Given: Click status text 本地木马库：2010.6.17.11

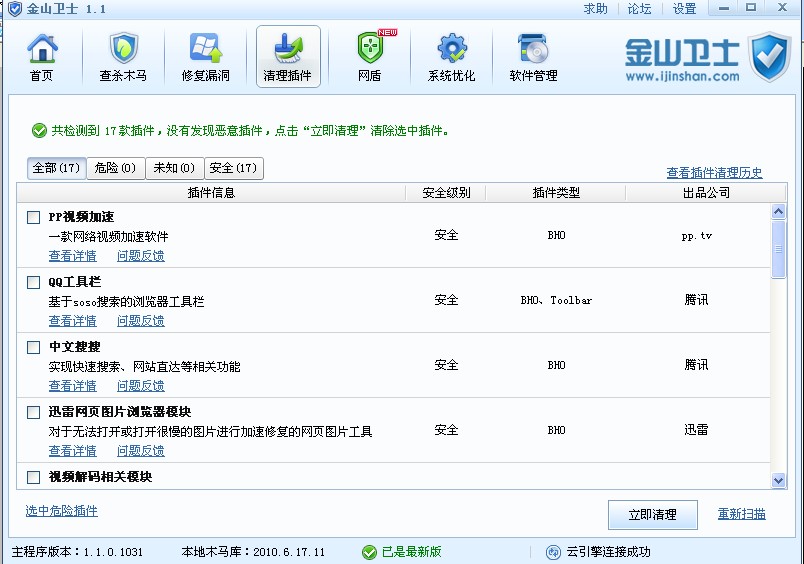Looking at the screenshot, I should [x=253, y=552].
